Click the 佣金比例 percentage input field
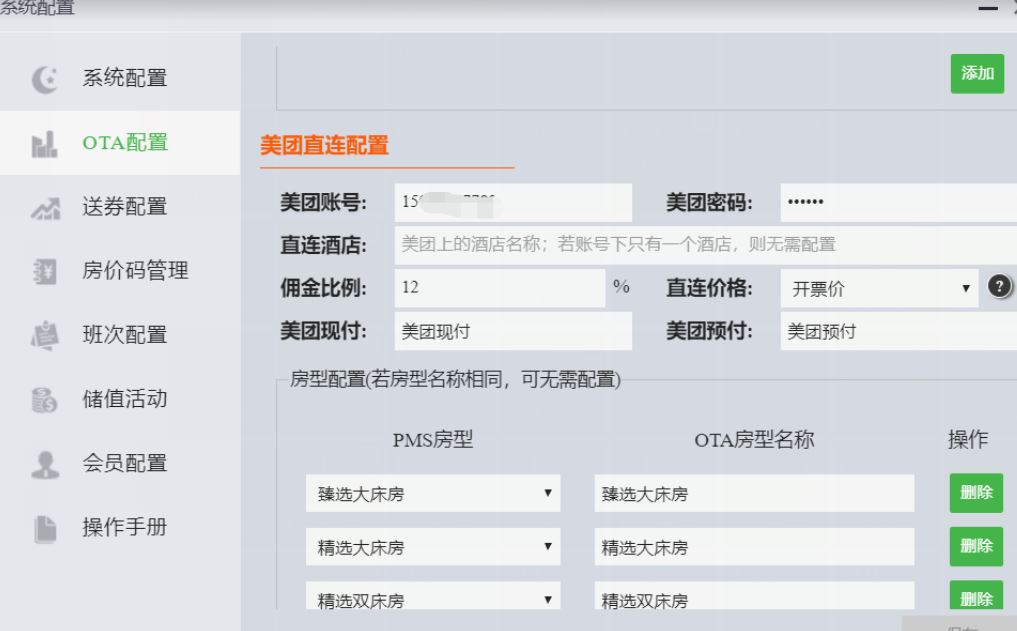The image size is (1017, 631). pos(500,288)
